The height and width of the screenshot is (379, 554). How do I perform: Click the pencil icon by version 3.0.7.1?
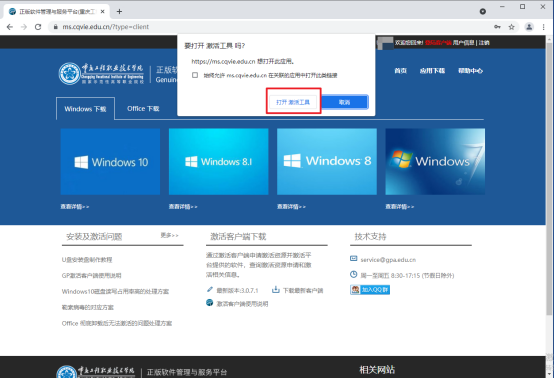[210, 290]
